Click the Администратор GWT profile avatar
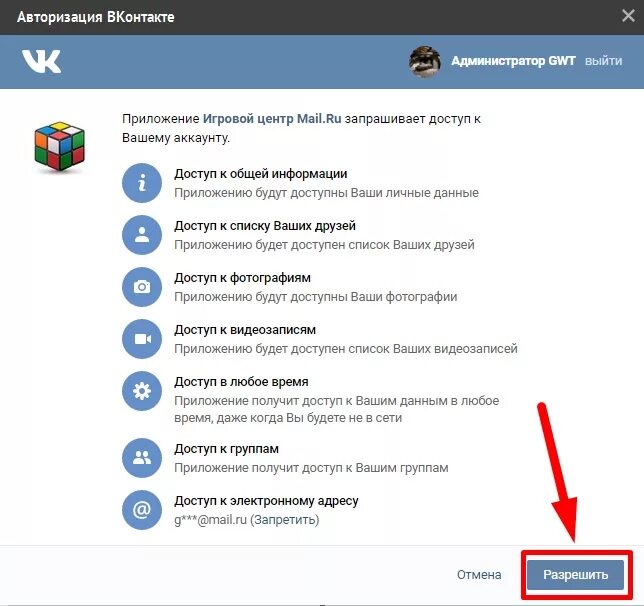Screen dimensions: 644x606 coord(425,62)
